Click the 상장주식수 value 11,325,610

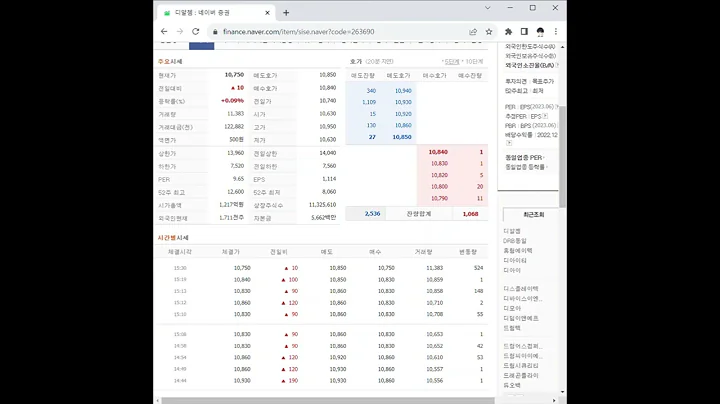(x=322, y=205)
